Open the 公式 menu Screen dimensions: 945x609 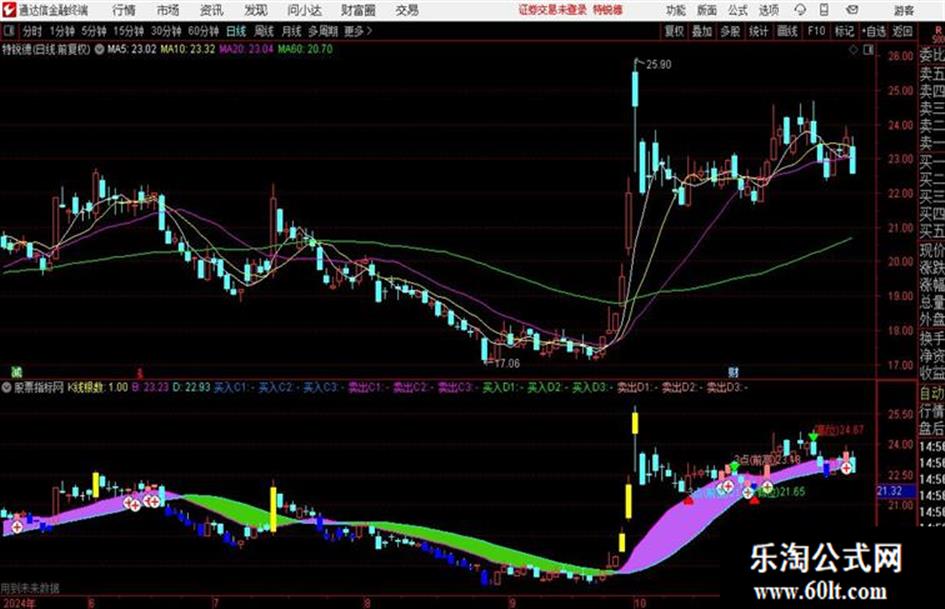point(737,10)
